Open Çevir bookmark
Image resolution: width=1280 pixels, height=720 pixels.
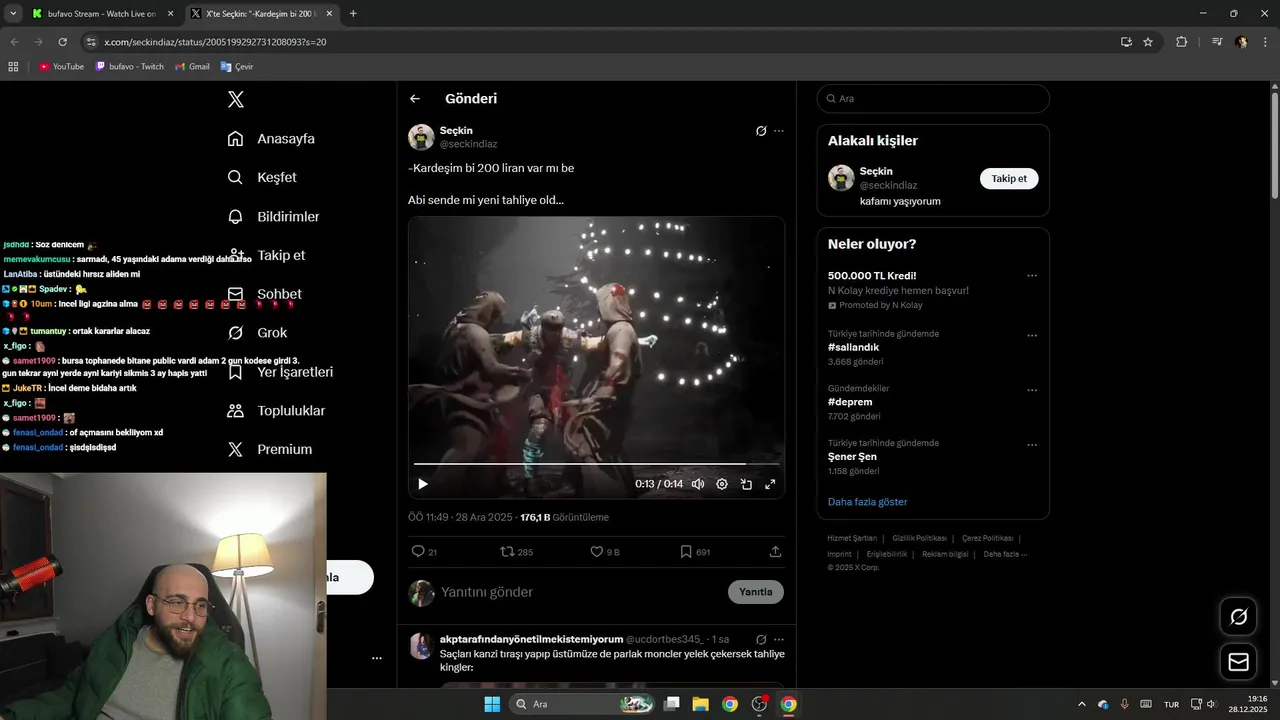[237, 67]
